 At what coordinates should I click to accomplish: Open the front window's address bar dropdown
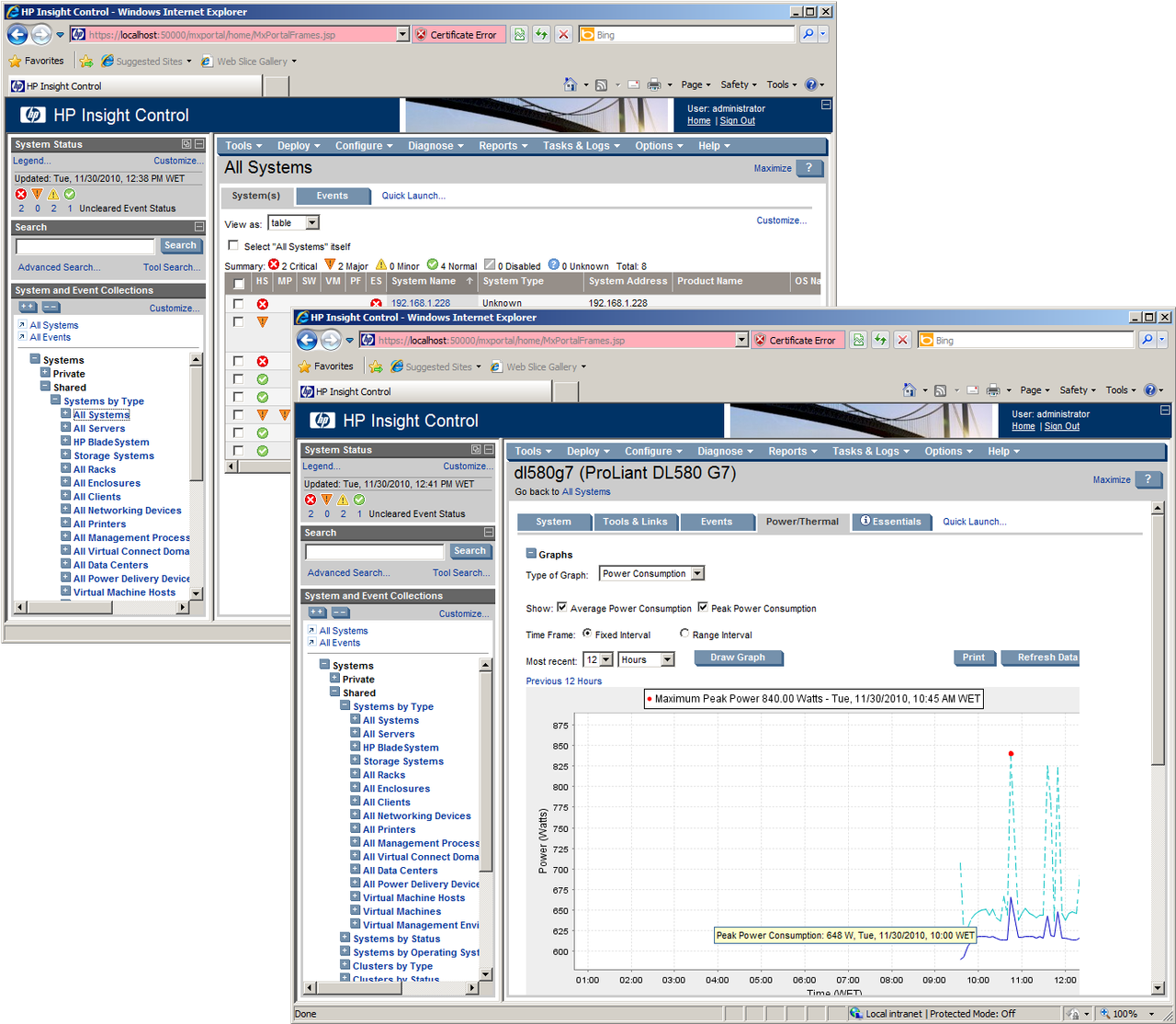click(741, 340)
